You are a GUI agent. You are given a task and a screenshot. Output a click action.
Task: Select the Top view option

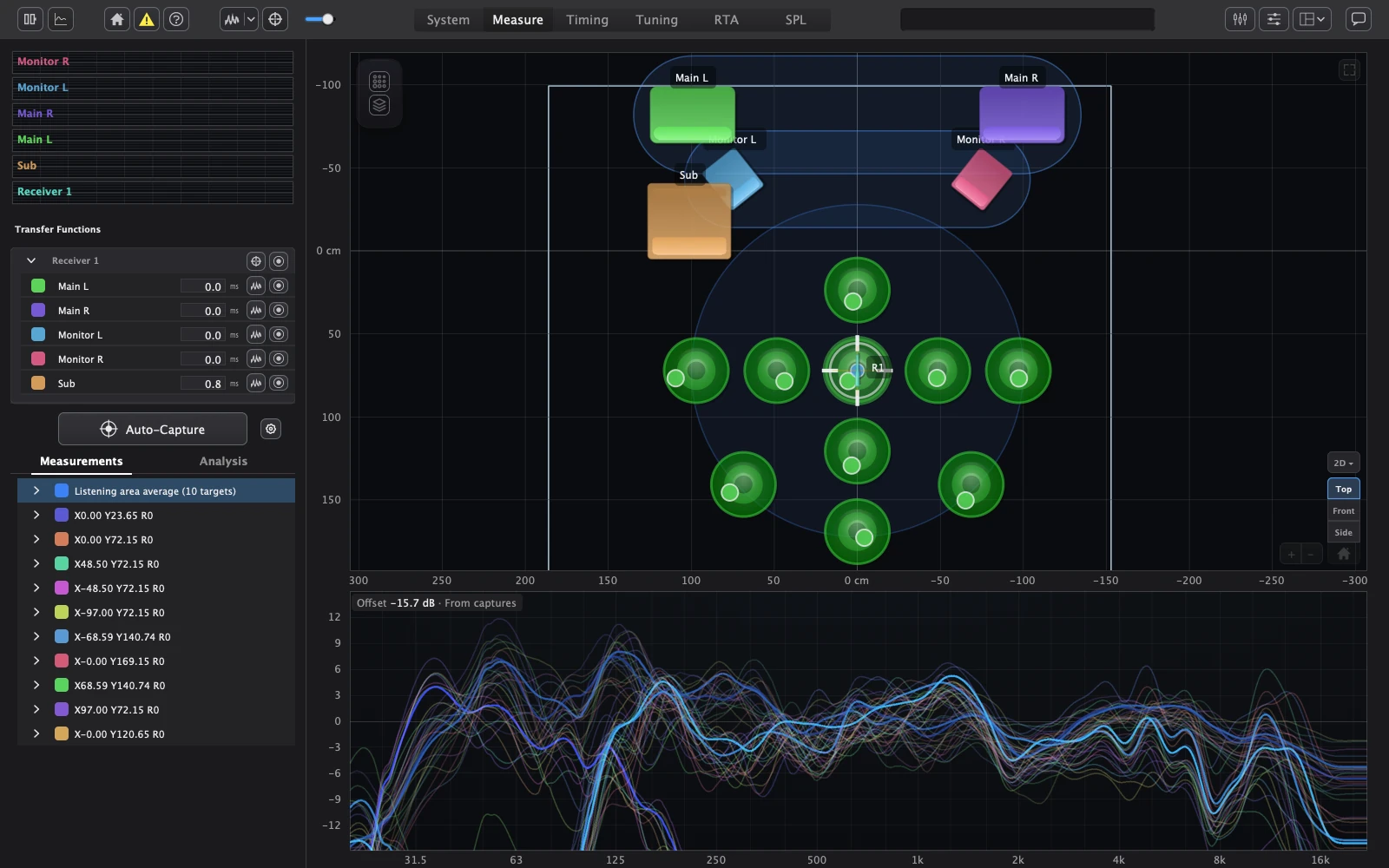(x=1344, y=489)
